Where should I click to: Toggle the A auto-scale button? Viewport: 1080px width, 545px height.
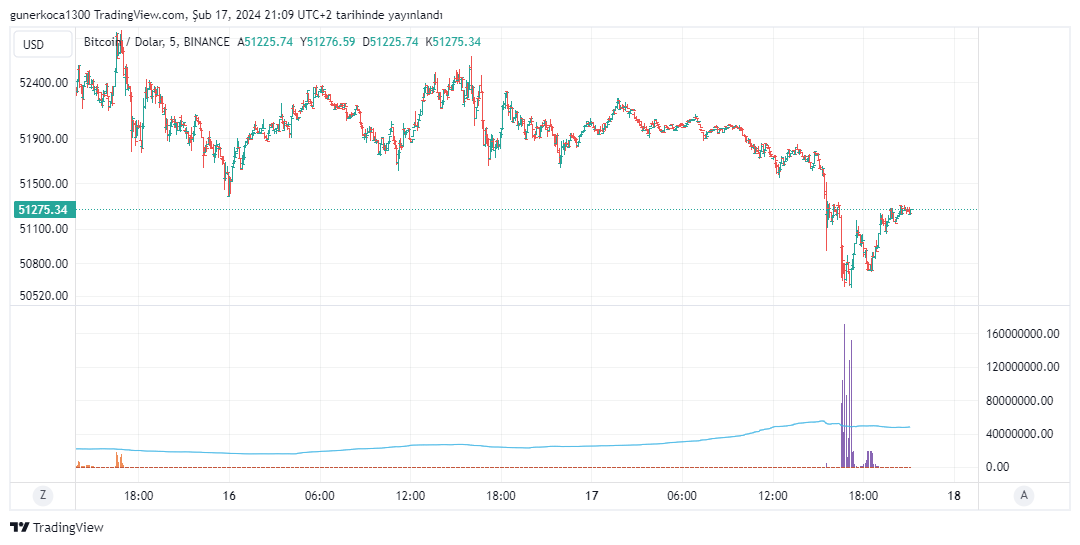[x=1023, y=495]
